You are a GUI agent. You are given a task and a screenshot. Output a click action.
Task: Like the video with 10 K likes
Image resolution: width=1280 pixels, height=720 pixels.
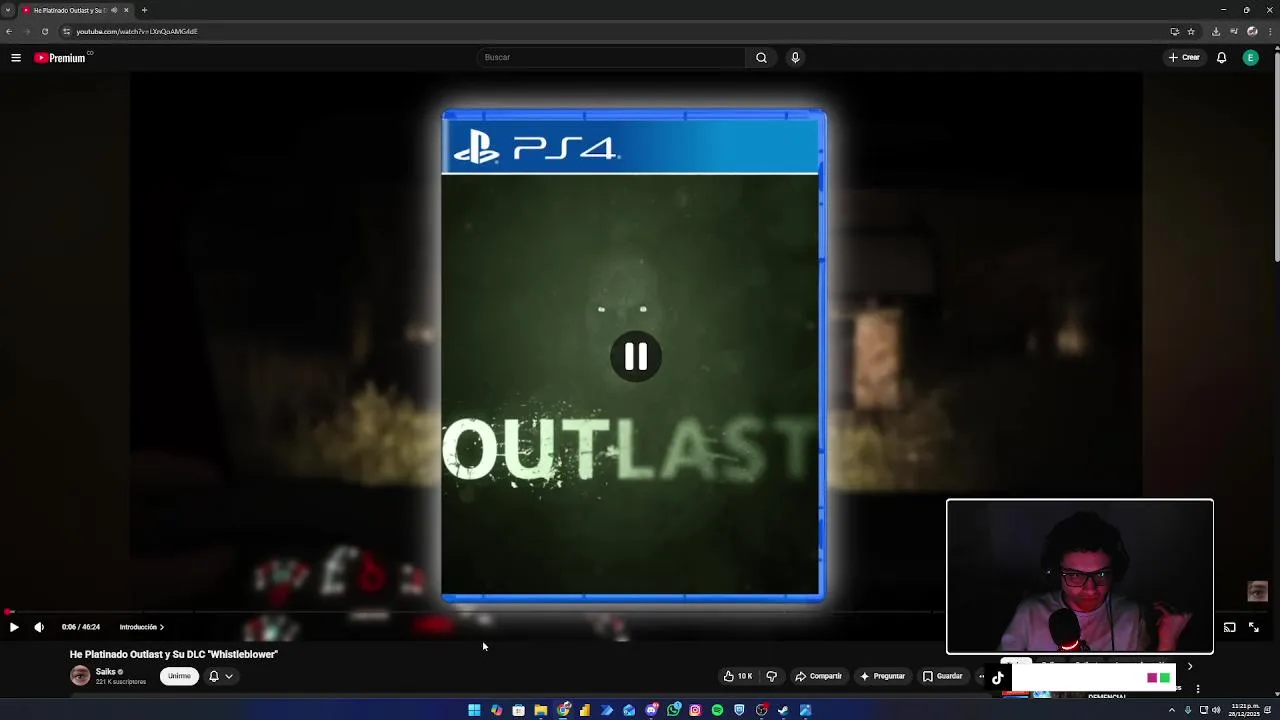click(737, 676)
